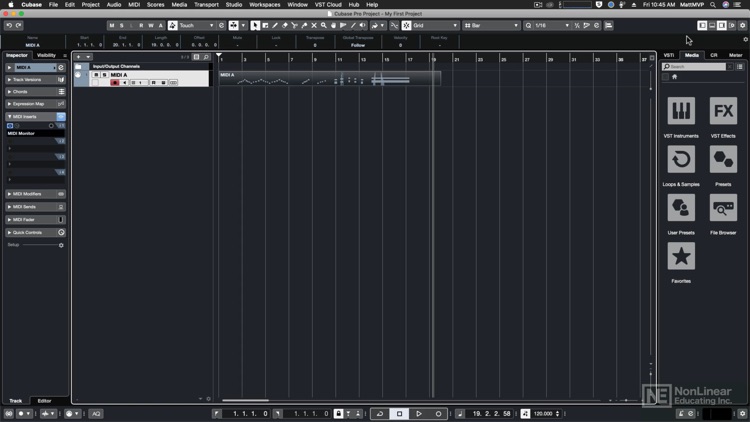Click horizontal scrollbar under timeline
The image size is (750, 422).
tap(245, 400)
